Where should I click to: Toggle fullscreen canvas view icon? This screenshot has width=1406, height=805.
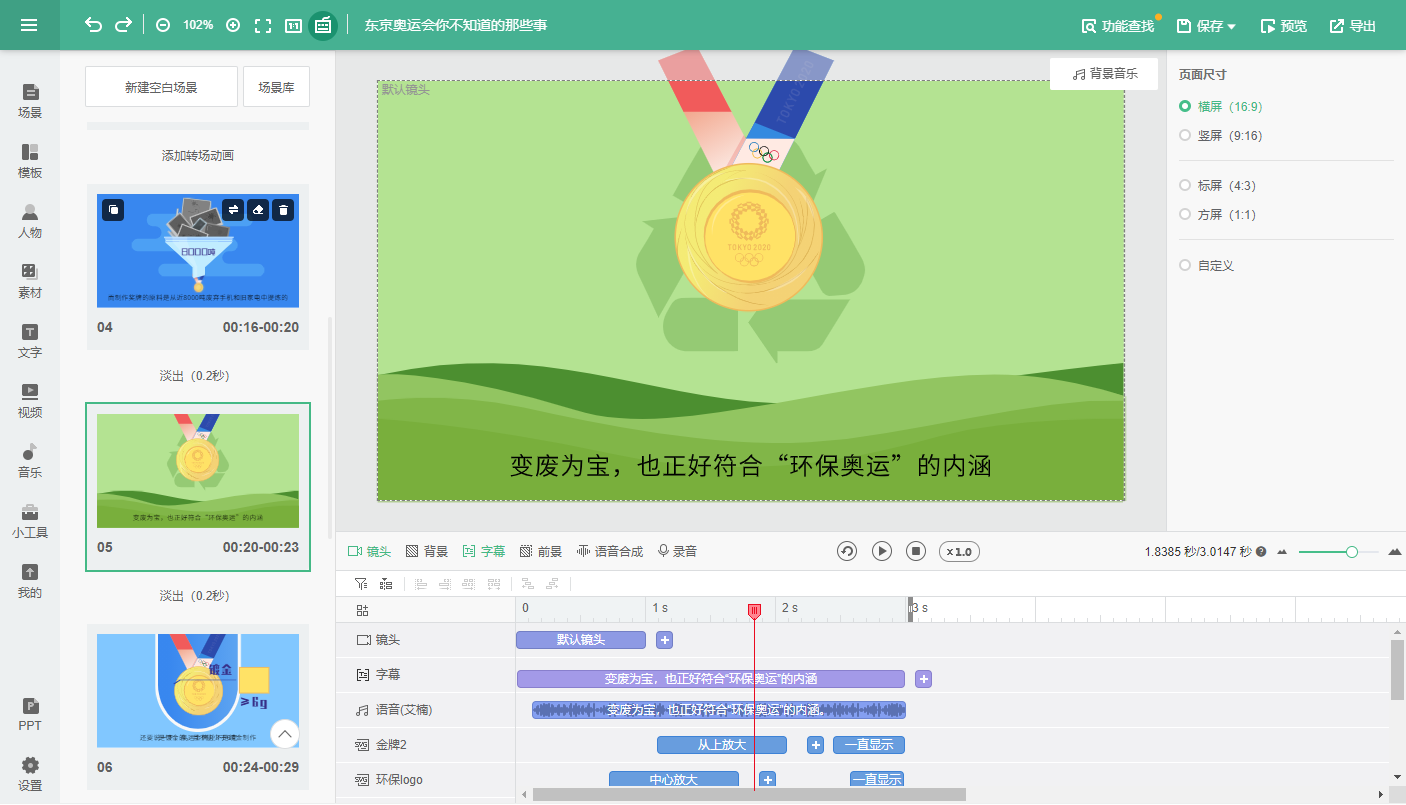(263, 25)
